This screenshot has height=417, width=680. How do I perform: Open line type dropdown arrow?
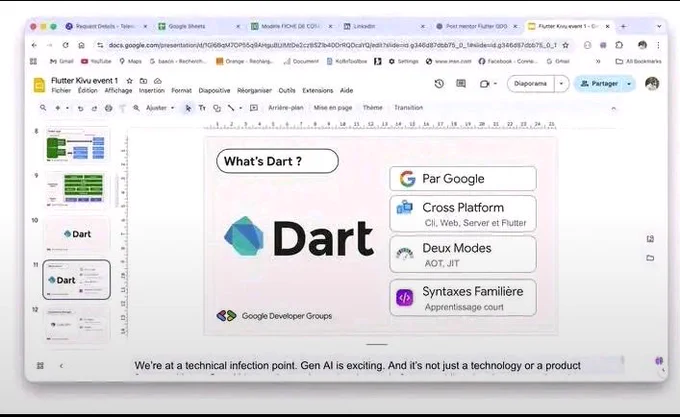(241, 108)
